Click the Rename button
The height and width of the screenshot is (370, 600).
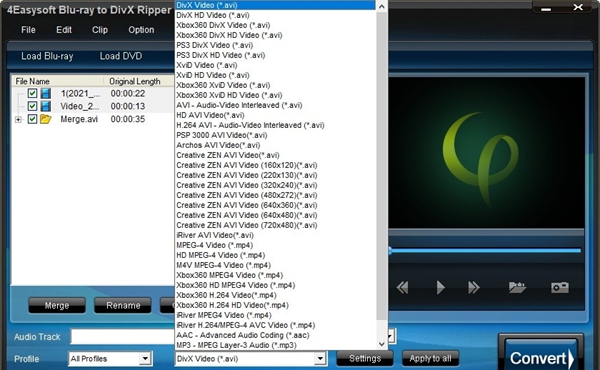click(x=123, y=305)
